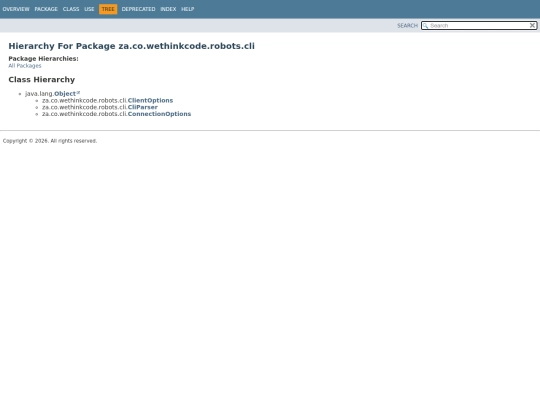Viewport: 540px width, 405px height.
Task: Go to the Package navigation link
Action: (x=46, y=9)
